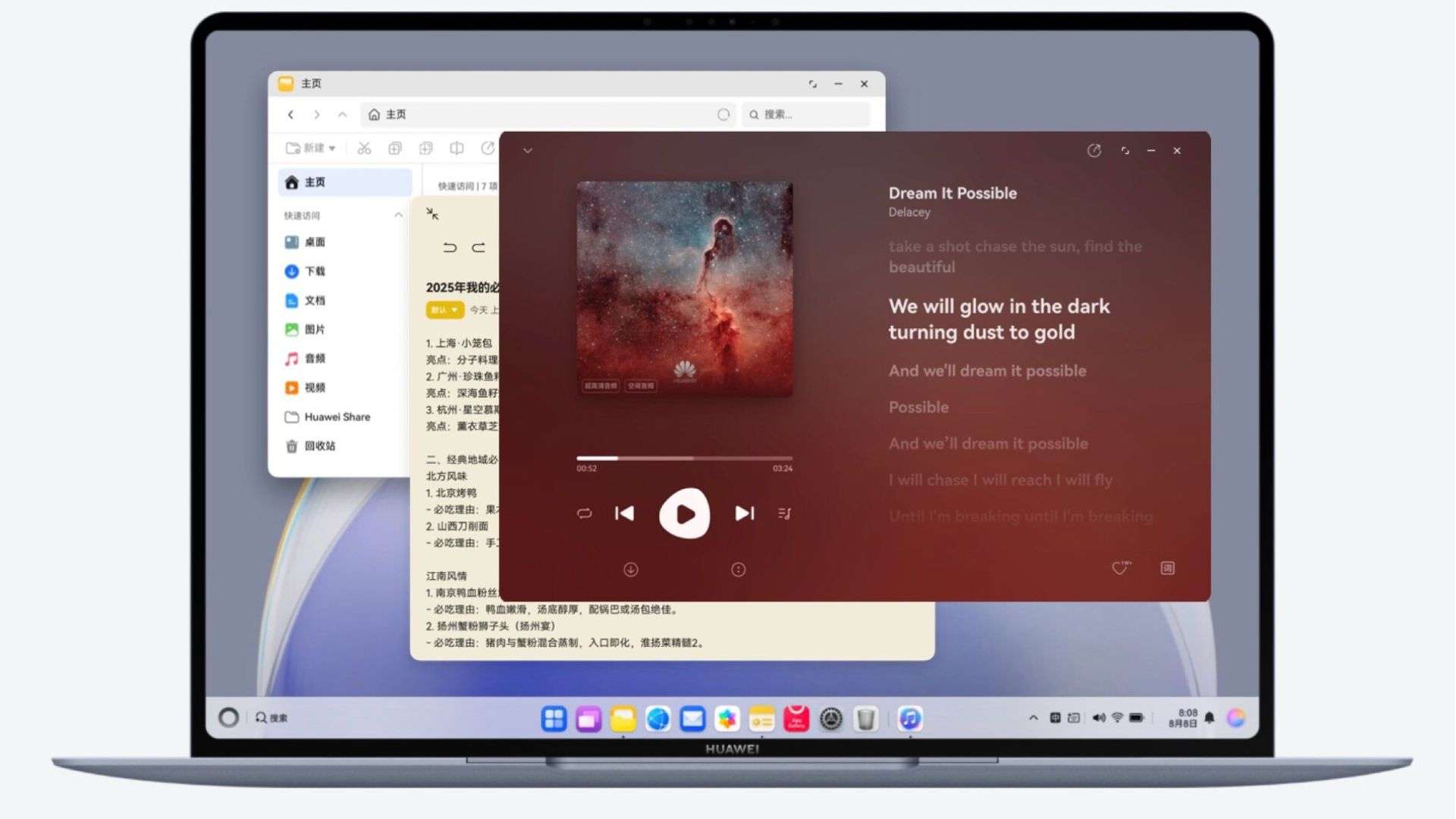
Task: Click the cut scissors toolbar icon
Action: 364,148
